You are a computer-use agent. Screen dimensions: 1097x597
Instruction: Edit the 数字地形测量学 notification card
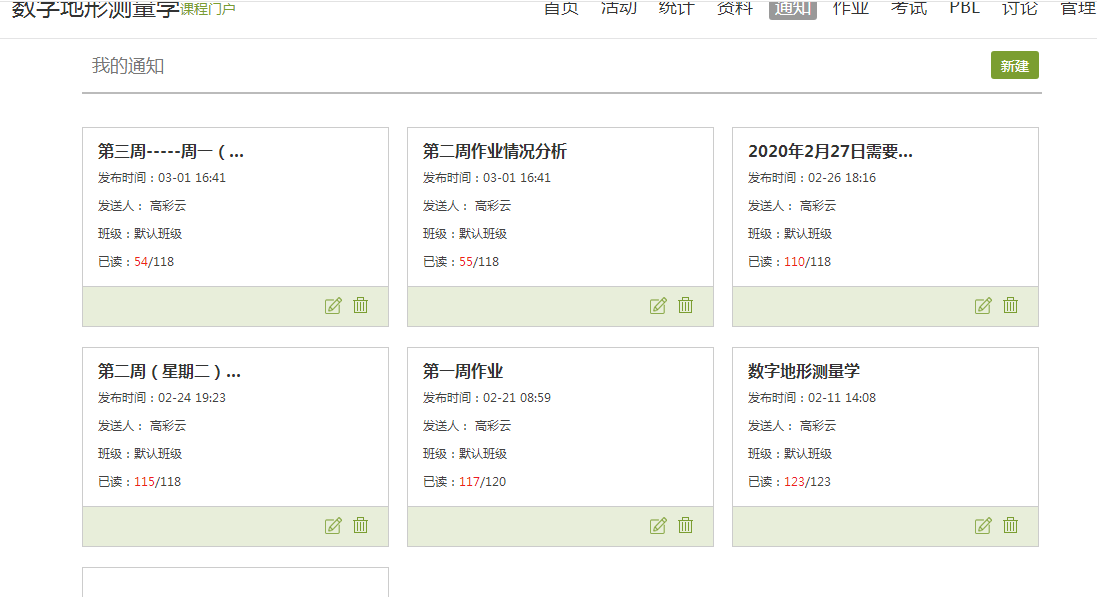point(983,526)
